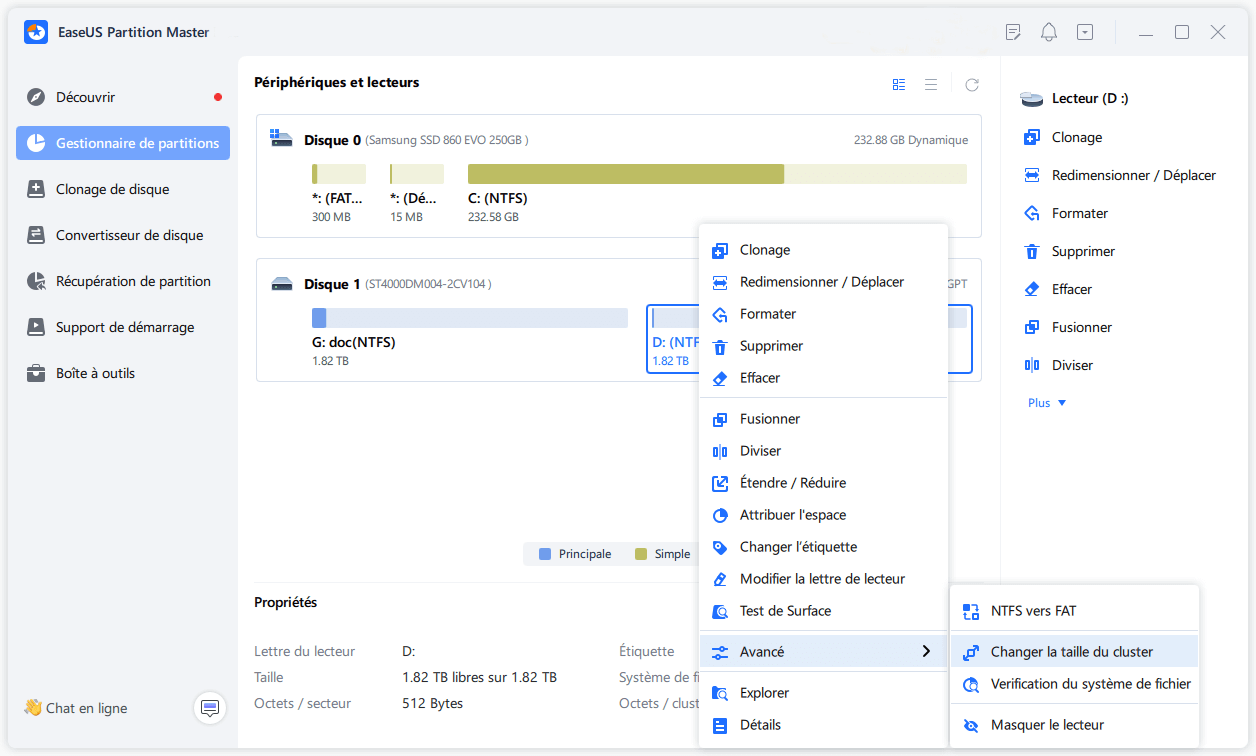Open the notifications bell icon
The width and height of the screenshot is (1256, 756).
(x=1049, y=32)
